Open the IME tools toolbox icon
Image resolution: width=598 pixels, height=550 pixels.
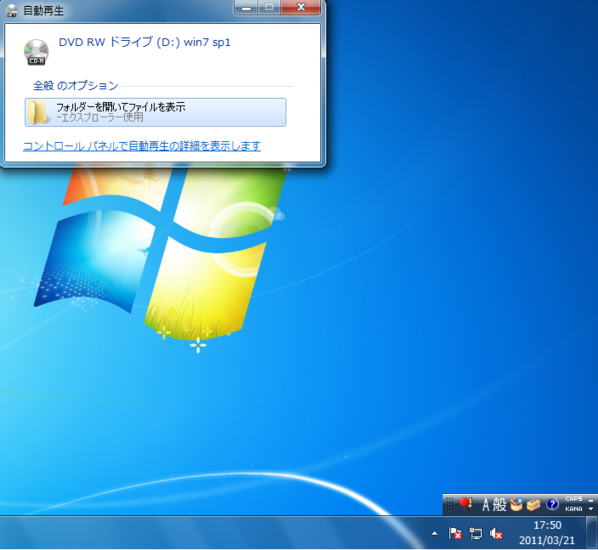point(534,505)
